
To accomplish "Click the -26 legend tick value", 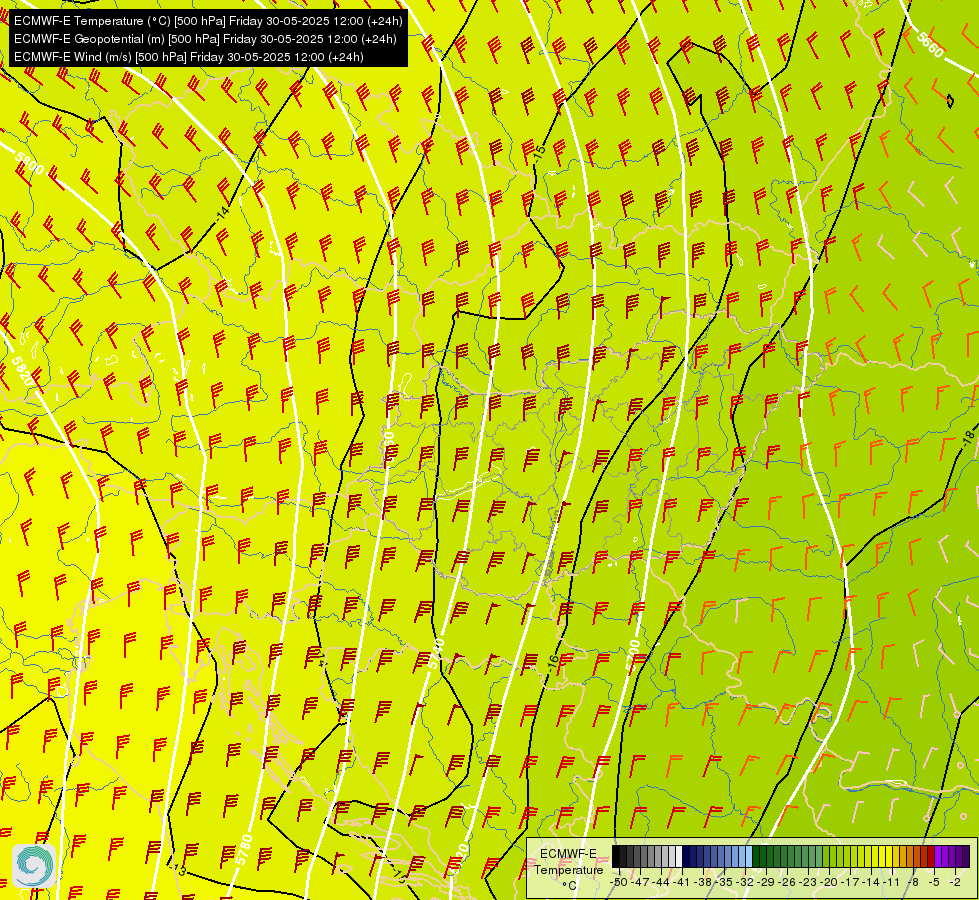I will pos(787,882).
